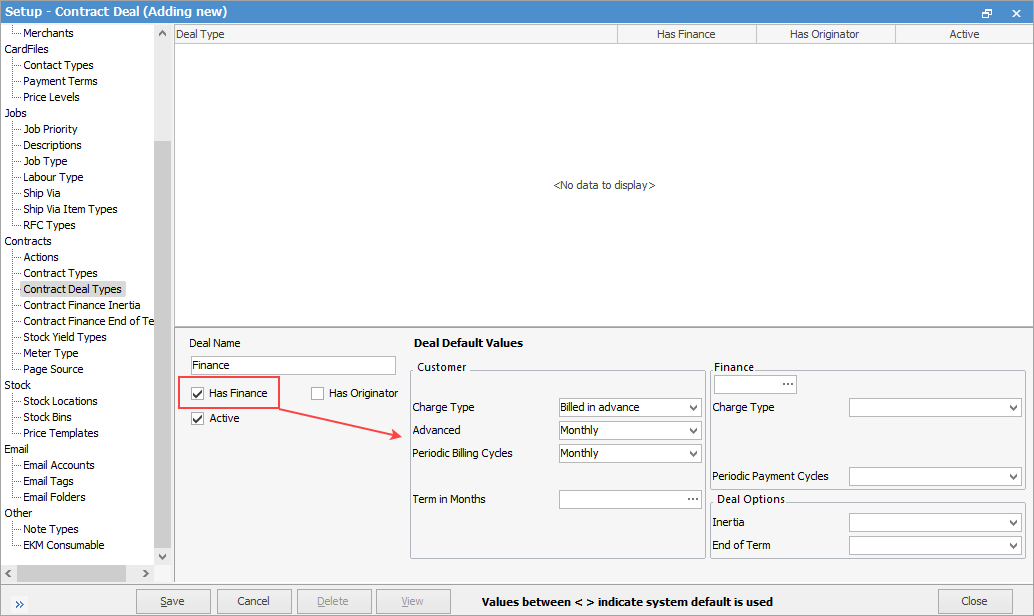Click the tree scroll down arrow

click(162, 557)
